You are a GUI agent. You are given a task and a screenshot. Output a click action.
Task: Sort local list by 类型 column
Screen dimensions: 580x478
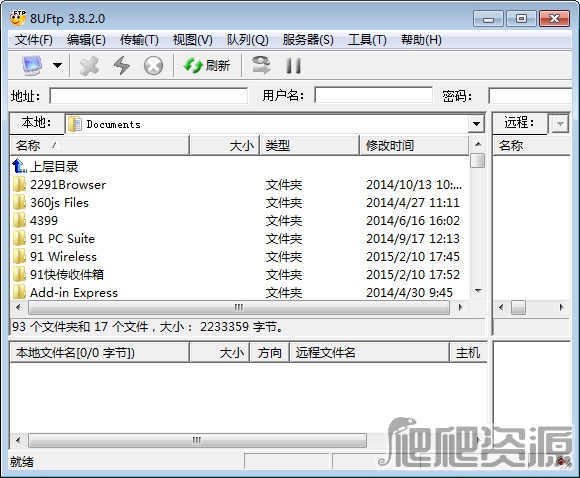point(310,145)
